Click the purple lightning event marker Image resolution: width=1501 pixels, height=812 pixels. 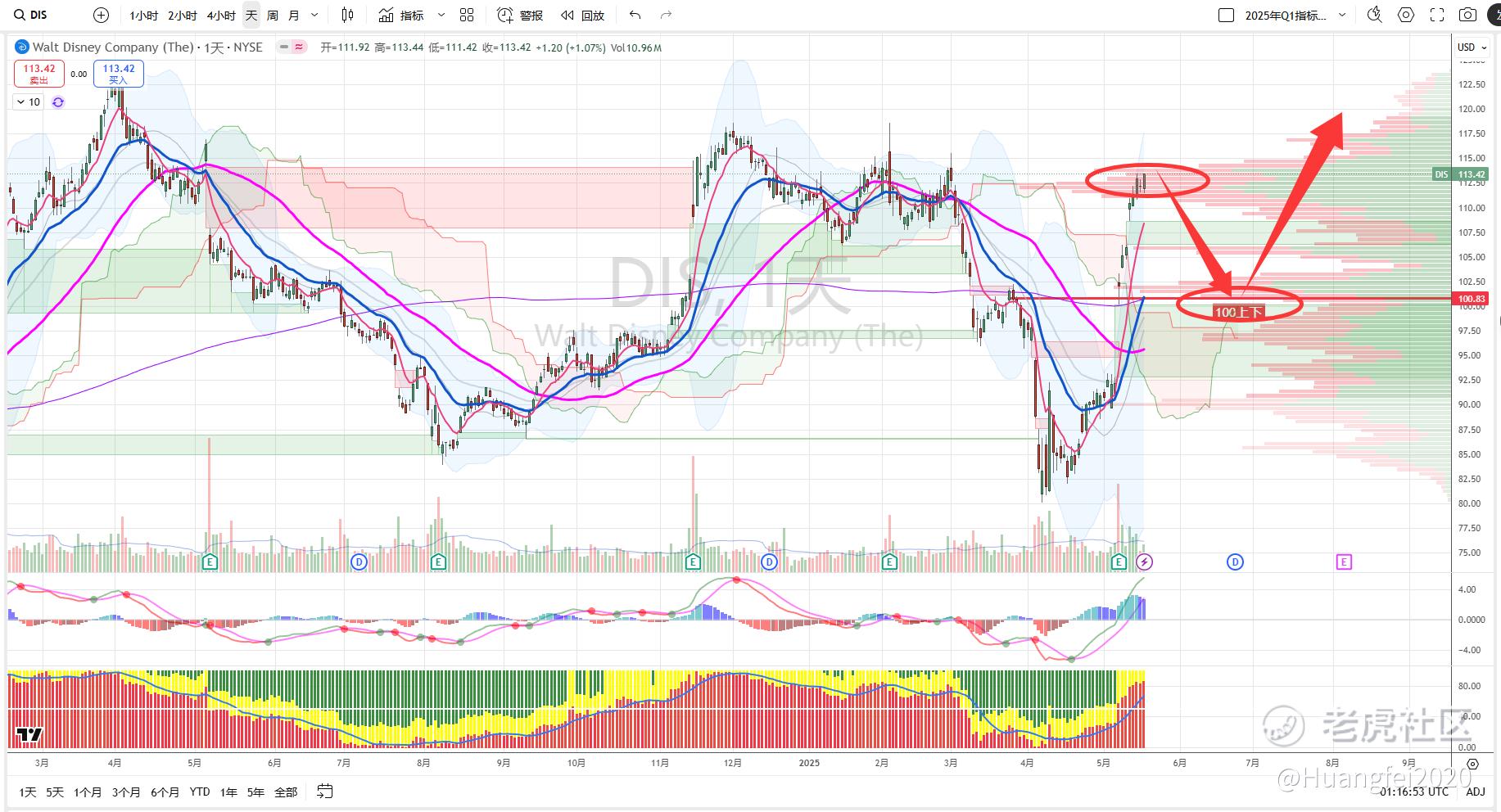(1145, 562)
